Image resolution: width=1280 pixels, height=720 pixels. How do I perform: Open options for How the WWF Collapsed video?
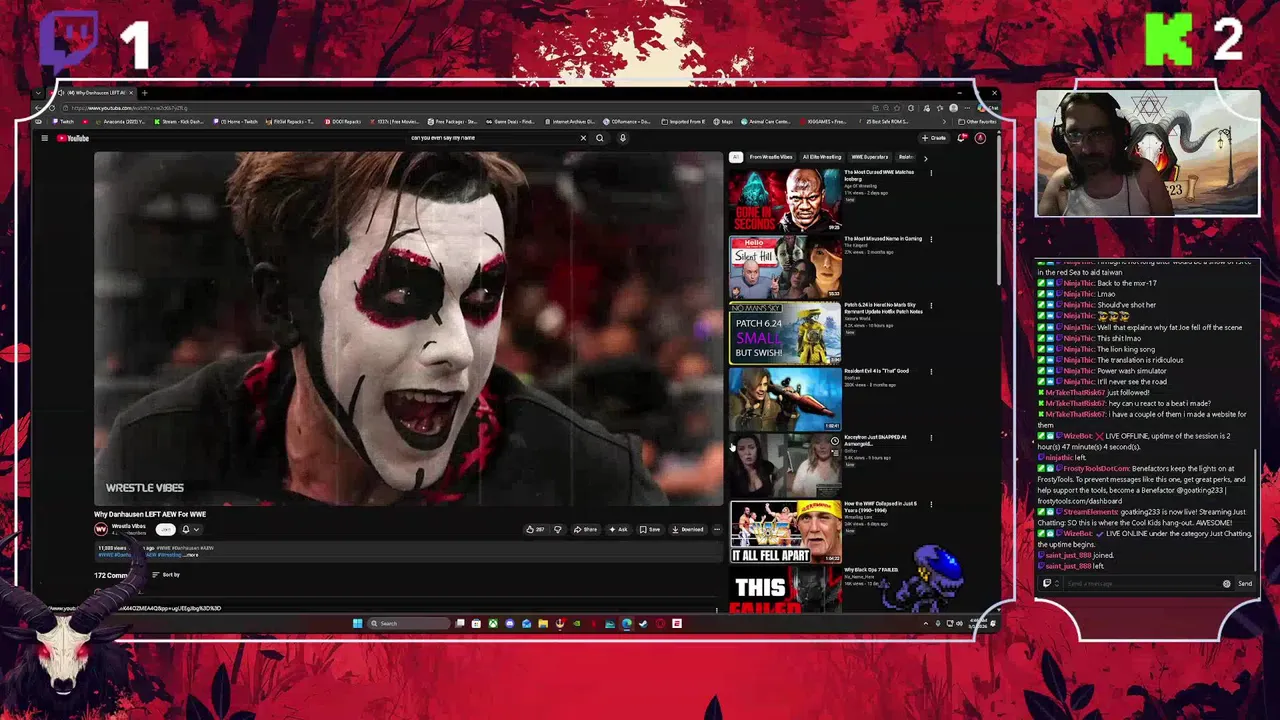(x=931, y=505)
